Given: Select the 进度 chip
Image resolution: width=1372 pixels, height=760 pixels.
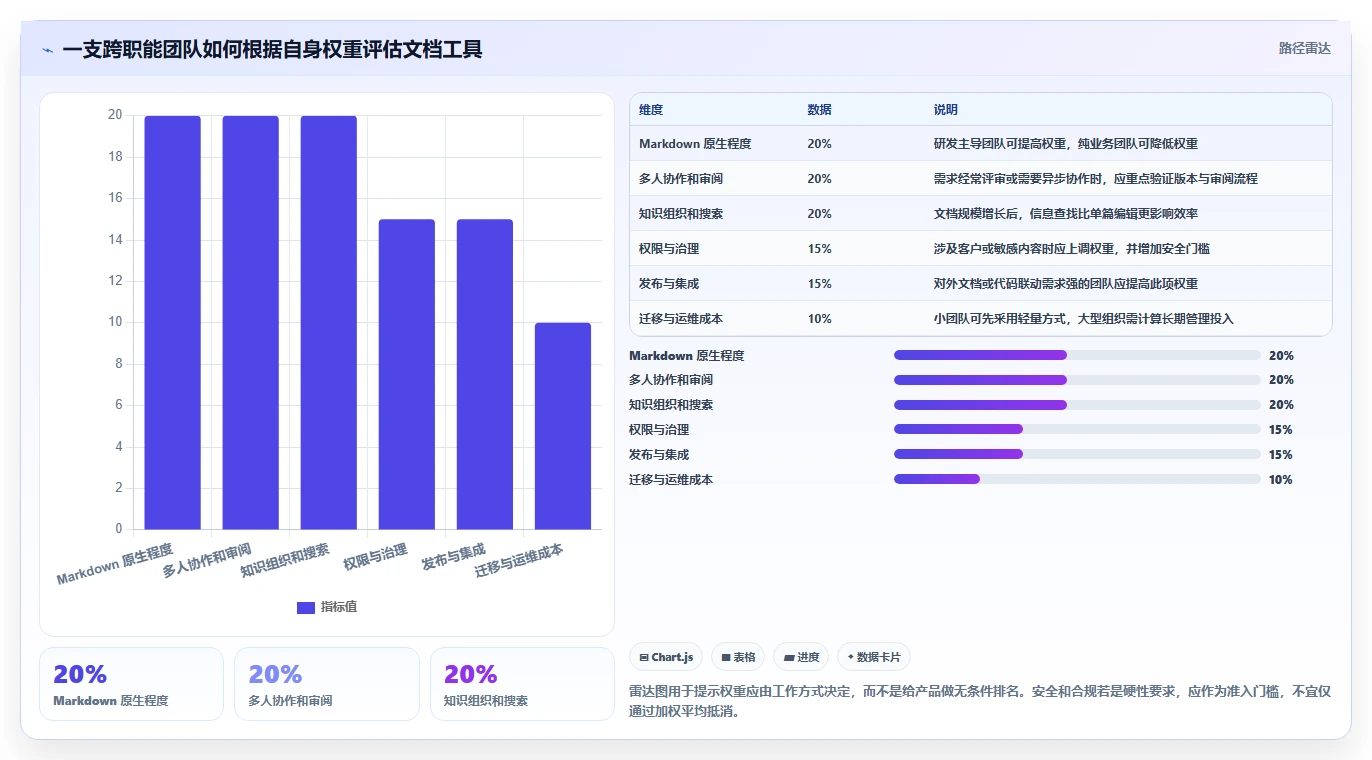Looking at the screenshot, I should (x=801, y=657).
